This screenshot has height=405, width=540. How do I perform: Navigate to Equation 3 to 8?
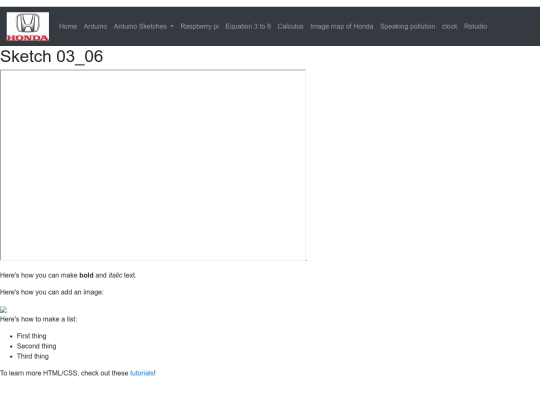point(248,27)
